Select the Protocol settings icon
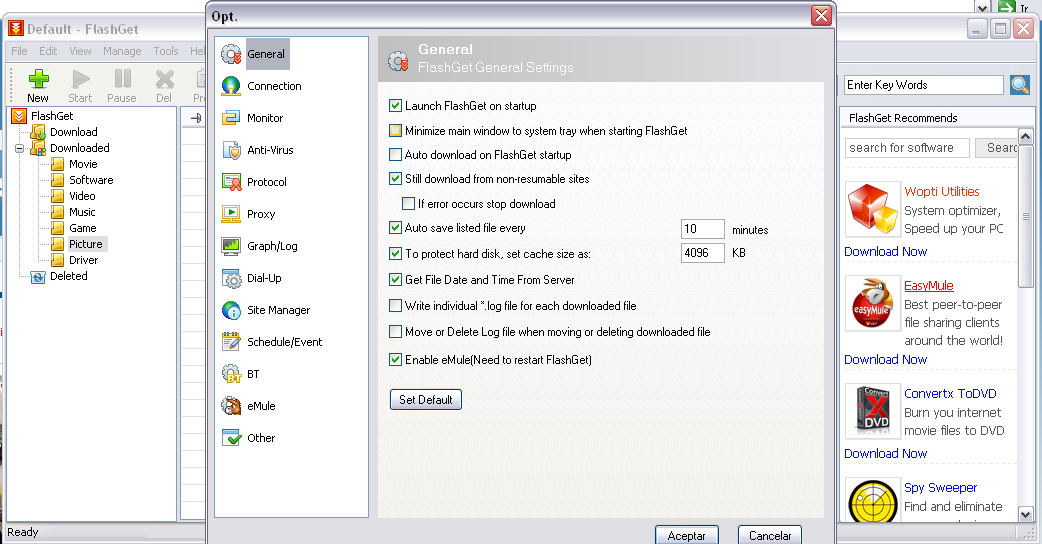This screenshot has height=544, width=1042. click(x=231, y=182)
